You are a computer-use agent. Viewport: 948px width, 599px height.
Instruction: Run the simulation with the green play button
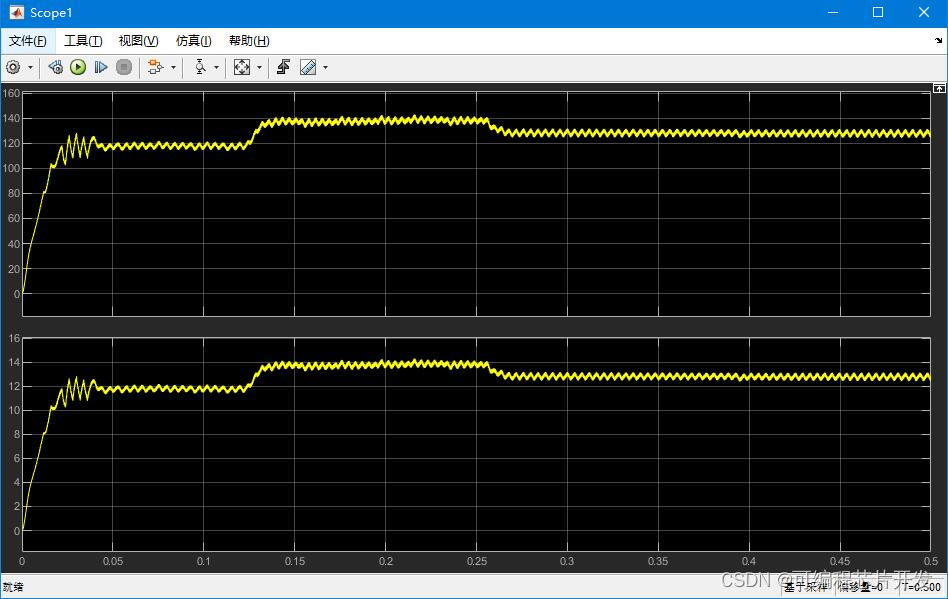click(x=78, y=67)
